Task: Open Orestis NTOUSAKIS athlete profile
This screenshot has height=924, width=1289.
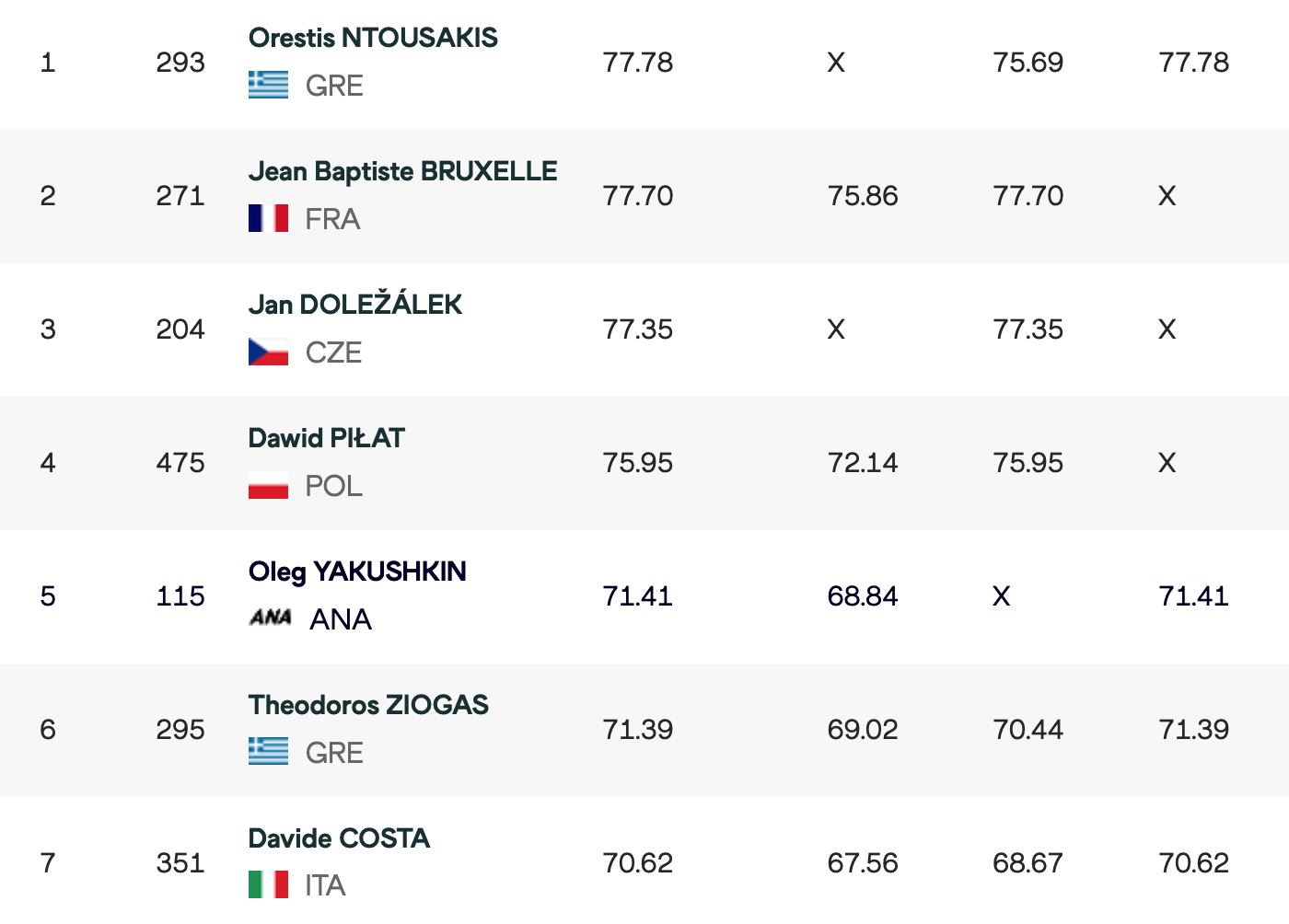Action: [x=373, y=38]
